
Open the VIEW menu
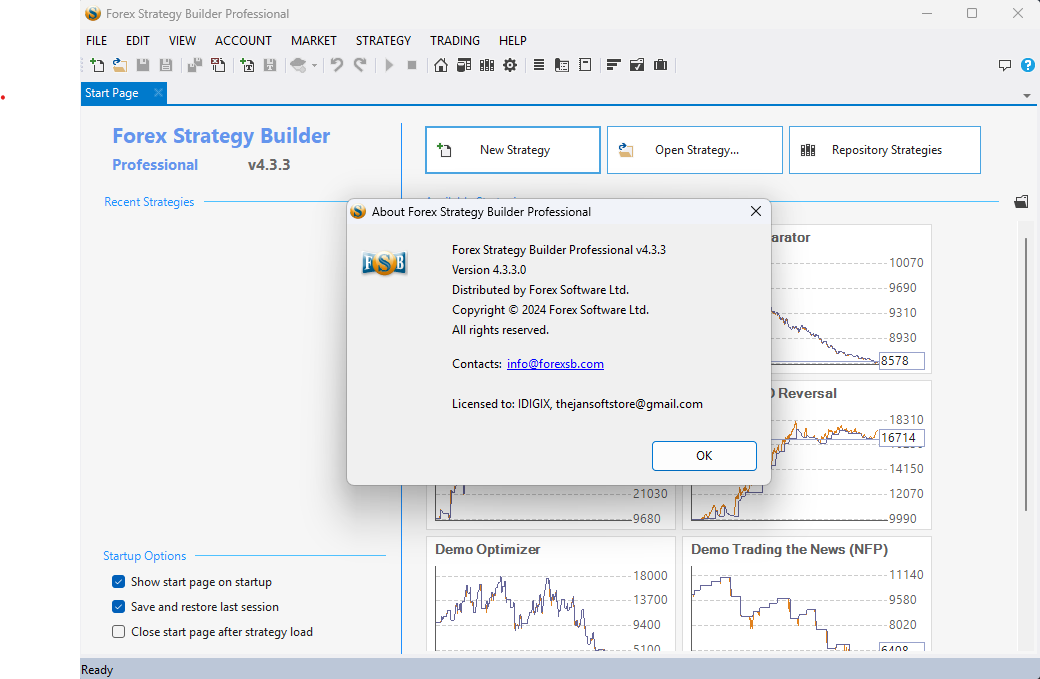182,40
